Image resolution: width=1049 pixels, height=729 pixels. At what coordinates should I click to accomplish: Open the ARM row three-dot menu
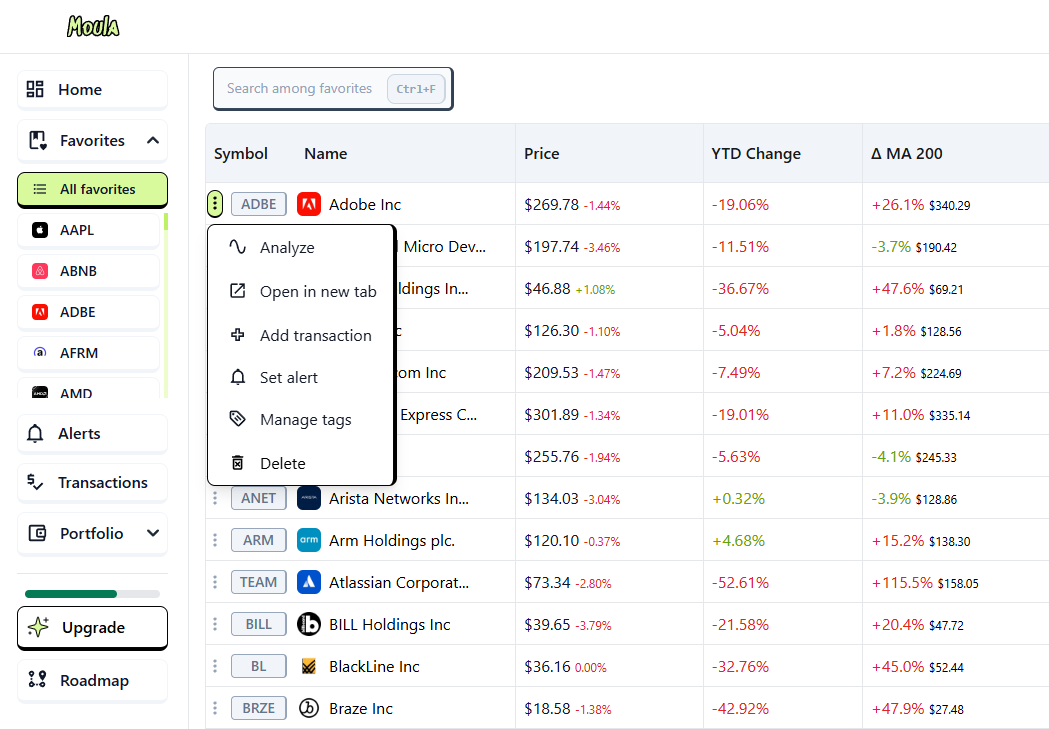pyautogui.click(x=215, y=540)
